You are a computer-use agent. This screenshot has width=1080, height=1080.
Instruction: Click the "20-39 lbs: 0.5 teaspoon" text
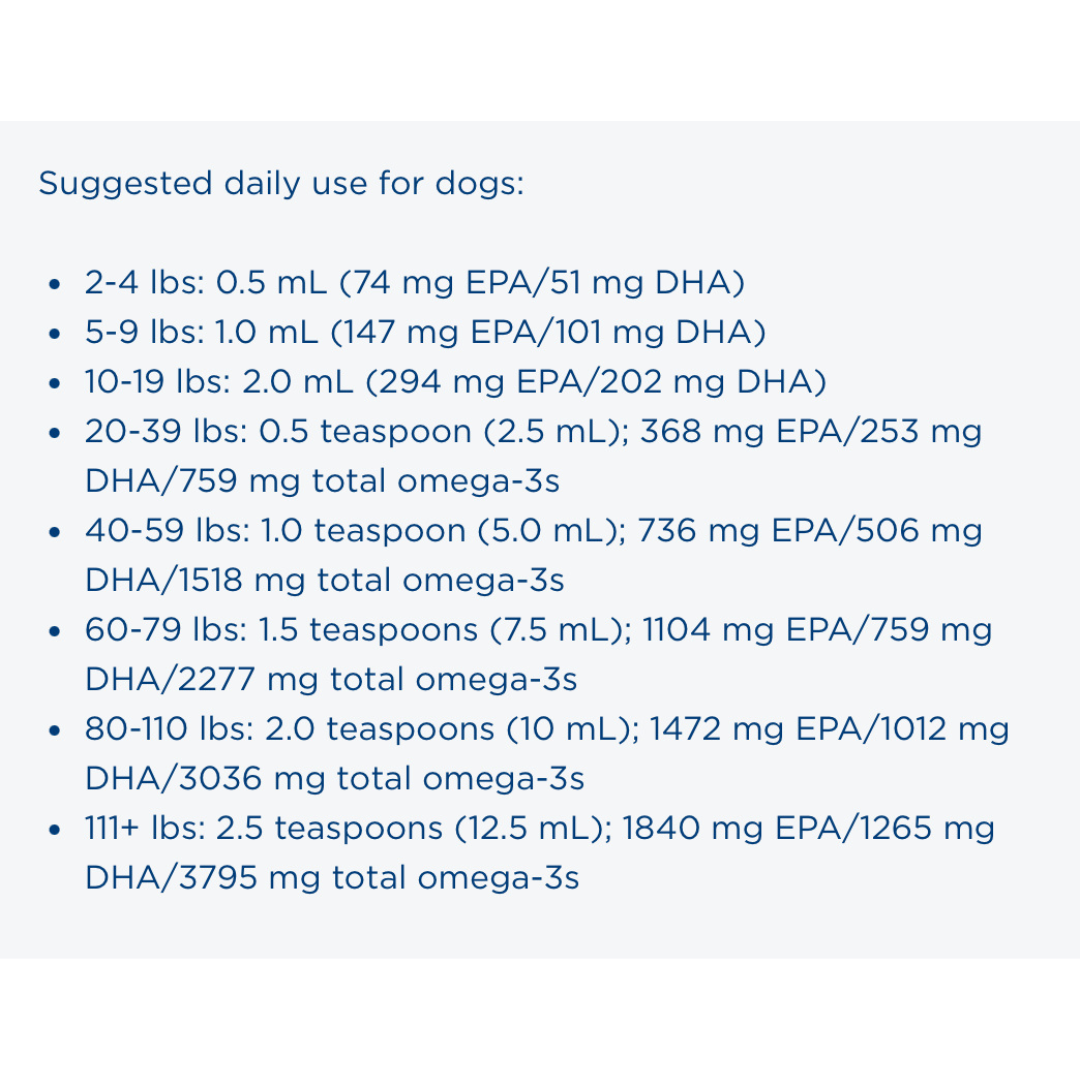click(278, 432)
